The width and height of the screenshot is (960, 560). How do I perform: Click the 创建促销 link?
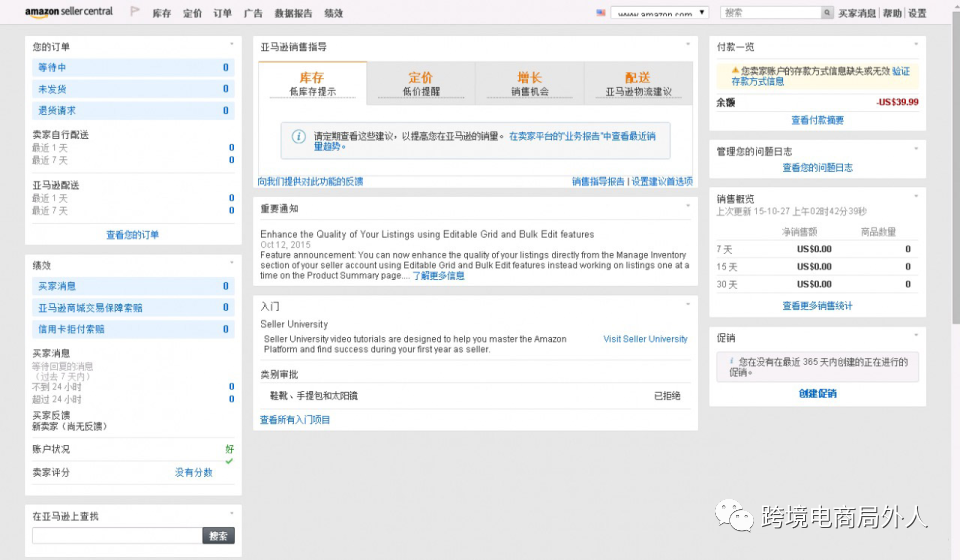click(x=817, y=393)
